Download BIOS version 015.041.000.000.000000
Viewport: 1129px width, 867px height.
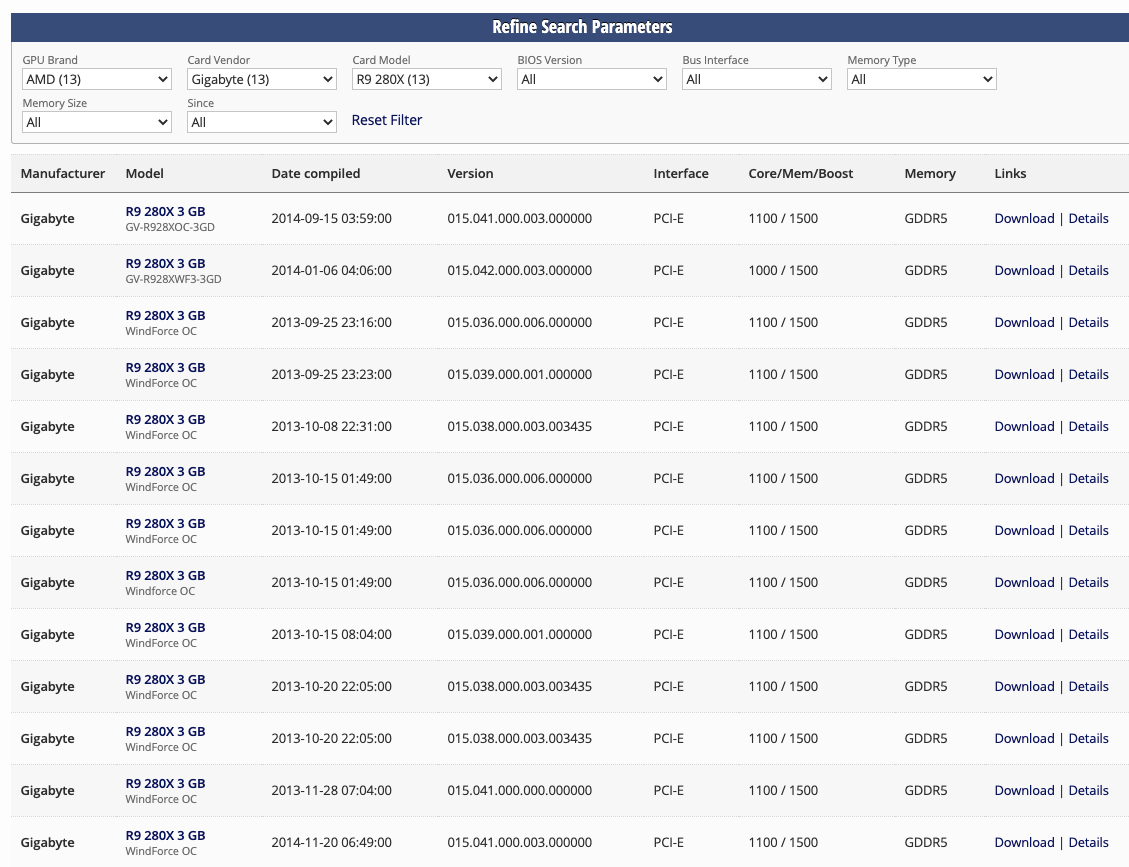click(x=1024, y=790)
